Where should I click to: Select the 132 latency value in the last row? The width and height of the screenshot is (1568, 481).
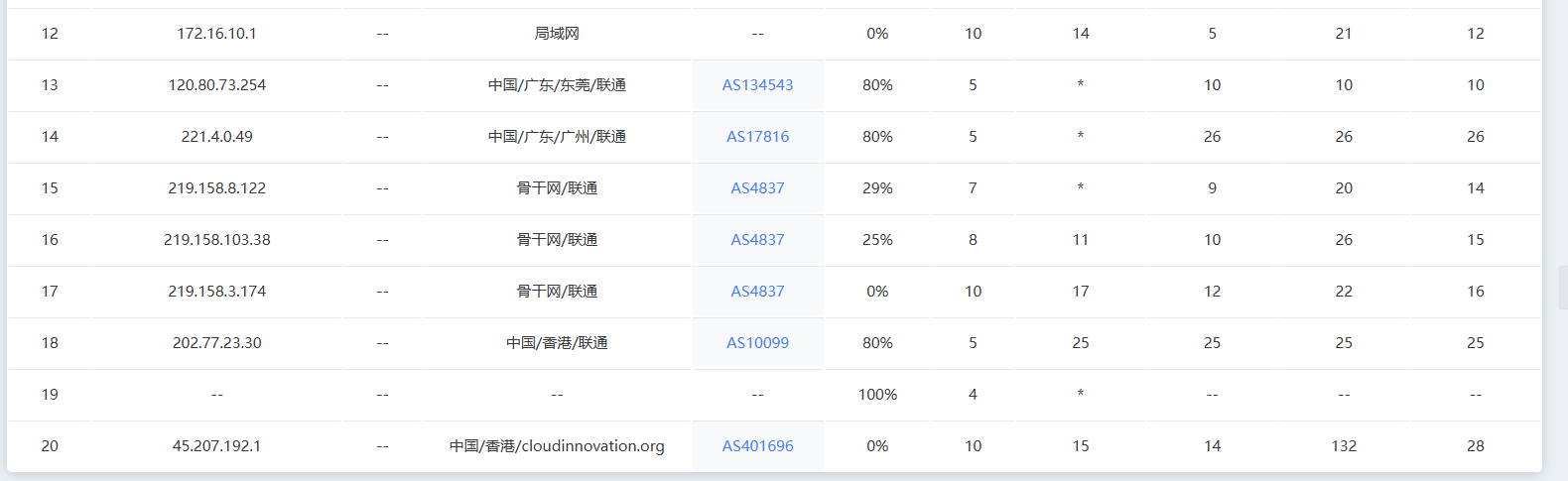pyautogui.click(x=1344, y=446)
